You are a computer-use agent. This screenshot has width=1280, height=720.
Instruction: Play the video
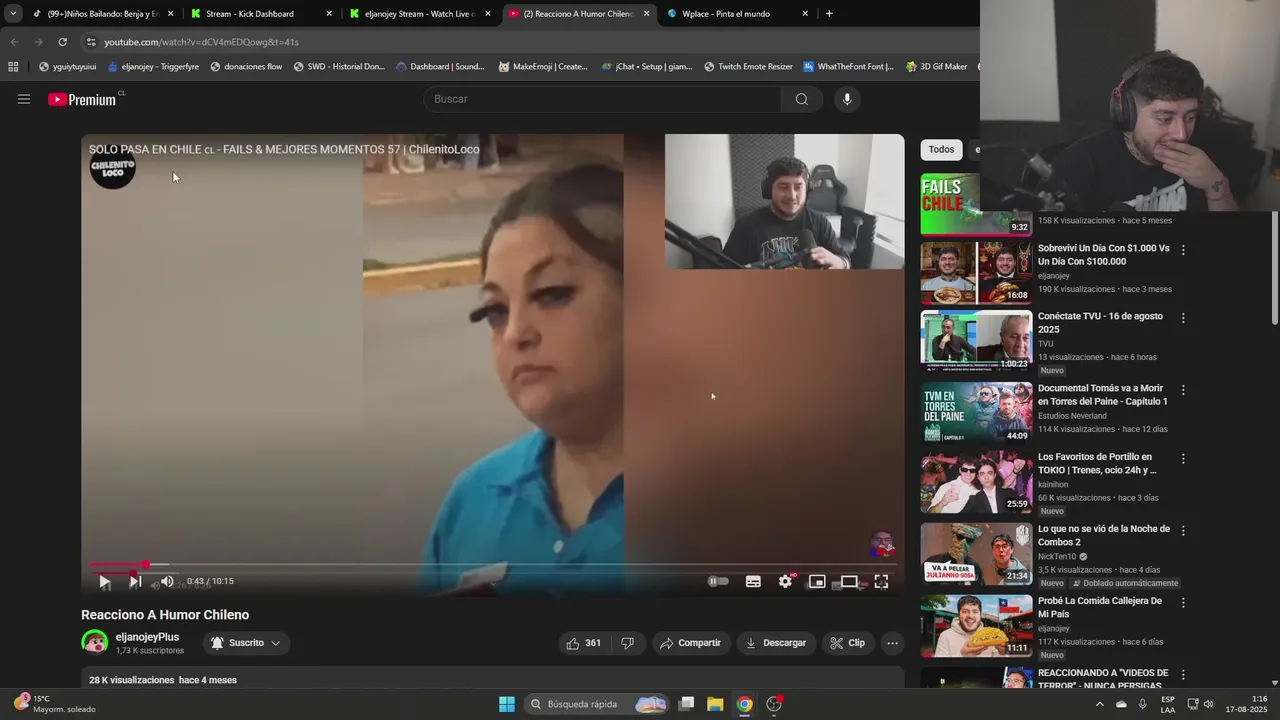pyautogui.click(x=104, y=581)
